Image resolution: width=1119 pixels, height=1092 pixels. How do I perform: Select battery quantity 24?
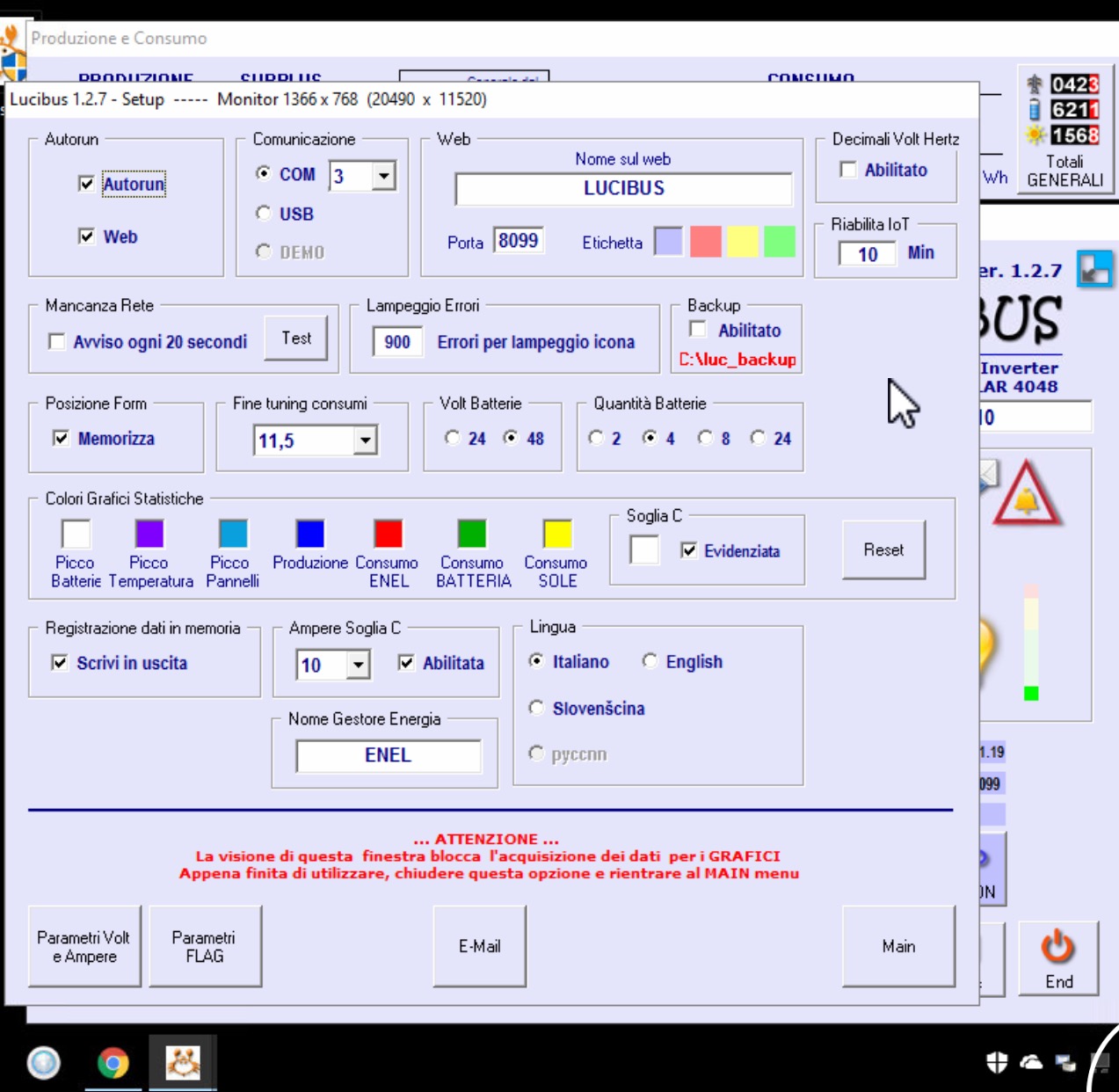coord(758,437)
